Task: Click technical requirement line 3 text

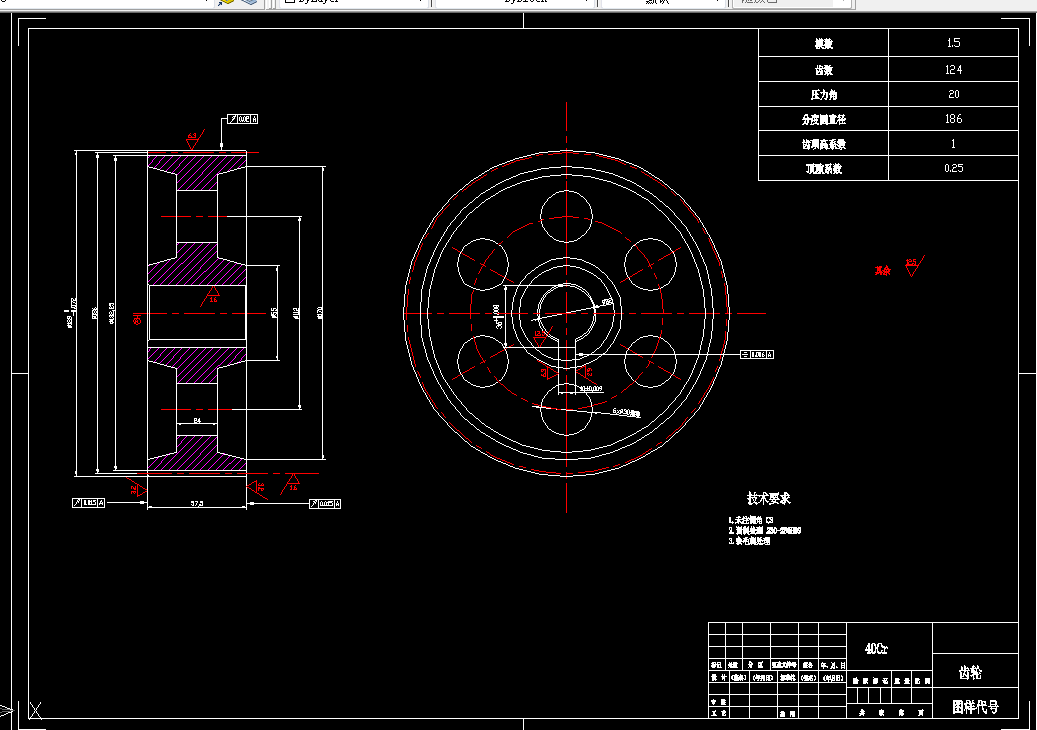Action: pos(749,541)
